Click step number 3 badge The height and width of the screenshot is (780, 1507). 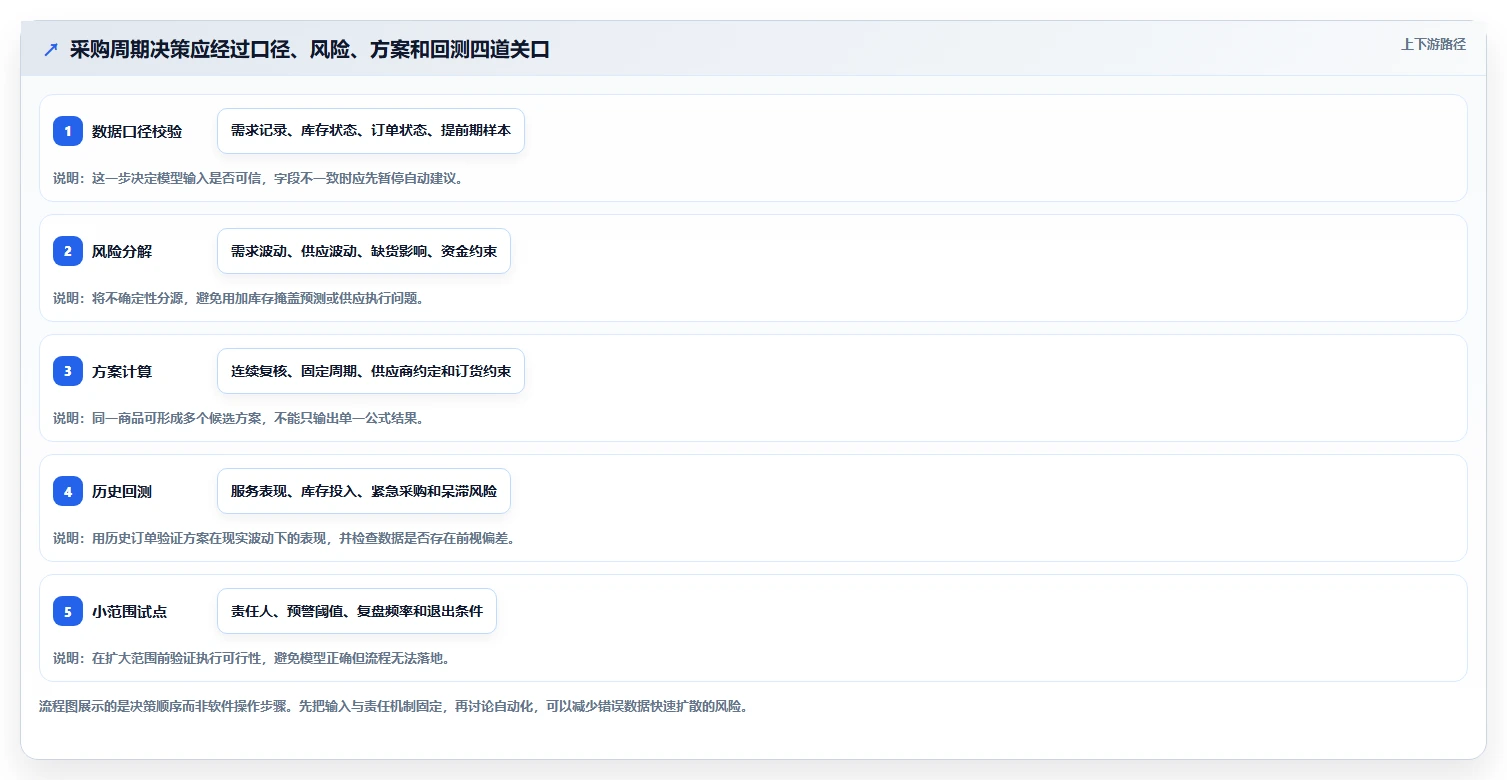[68, 371]
